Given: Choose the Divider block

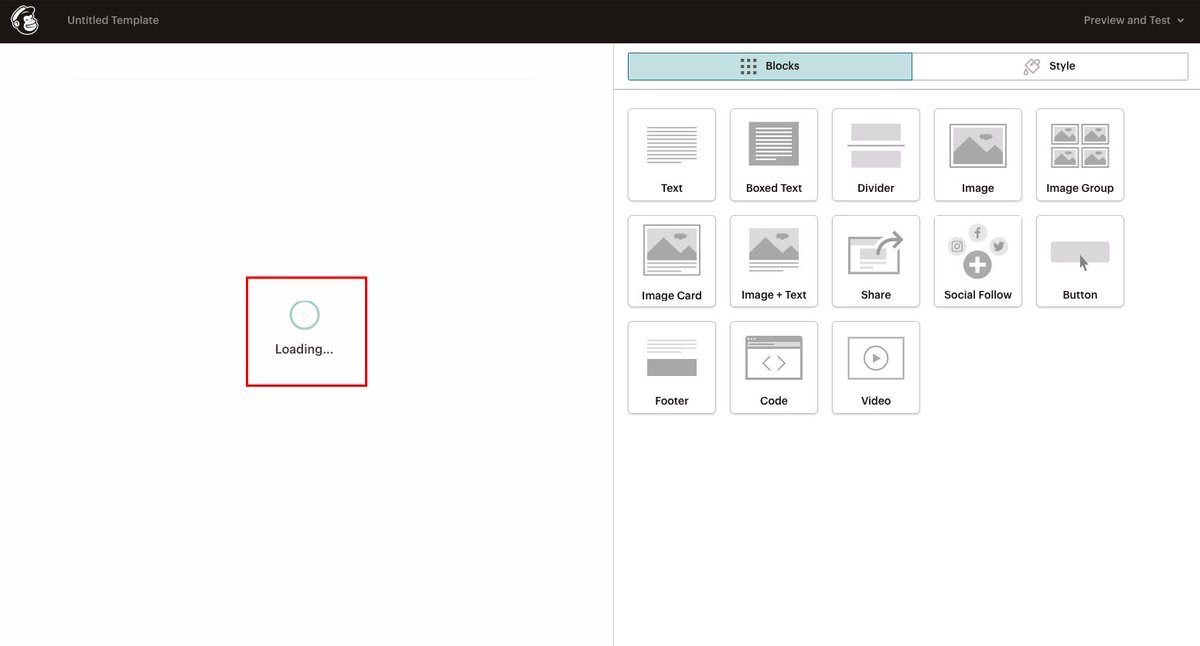Looking at the screenshot, I should [x=876, y=154].
